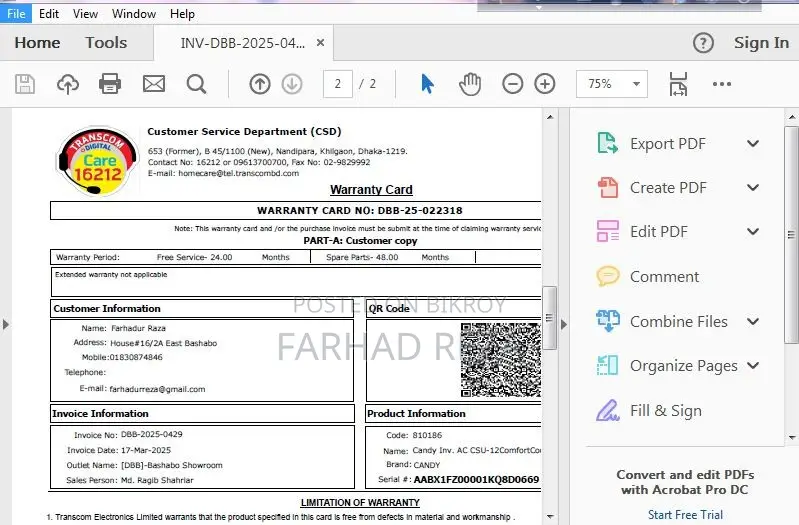Click the Comment speech bubble icon
This screenshot has height=525, width=799.
[607, 276]
